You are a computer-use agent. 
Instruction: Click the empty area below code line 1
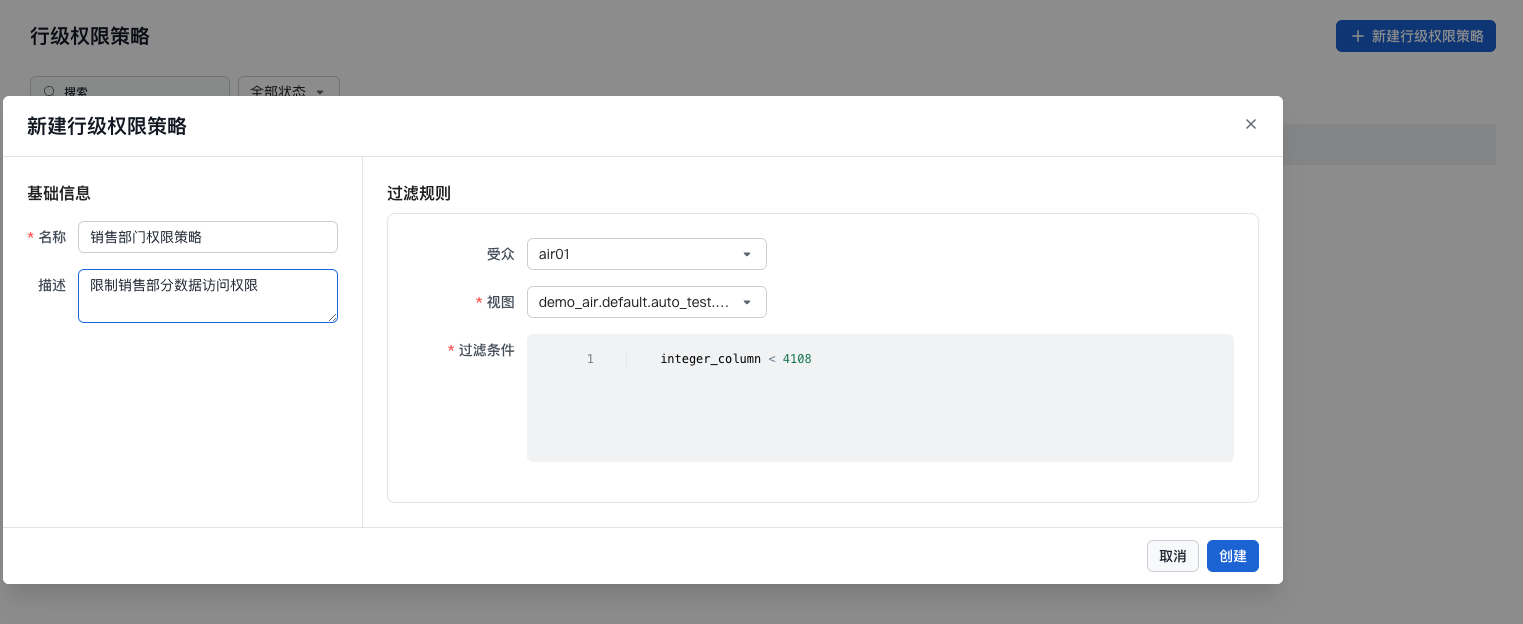click(x=880, y=420)
